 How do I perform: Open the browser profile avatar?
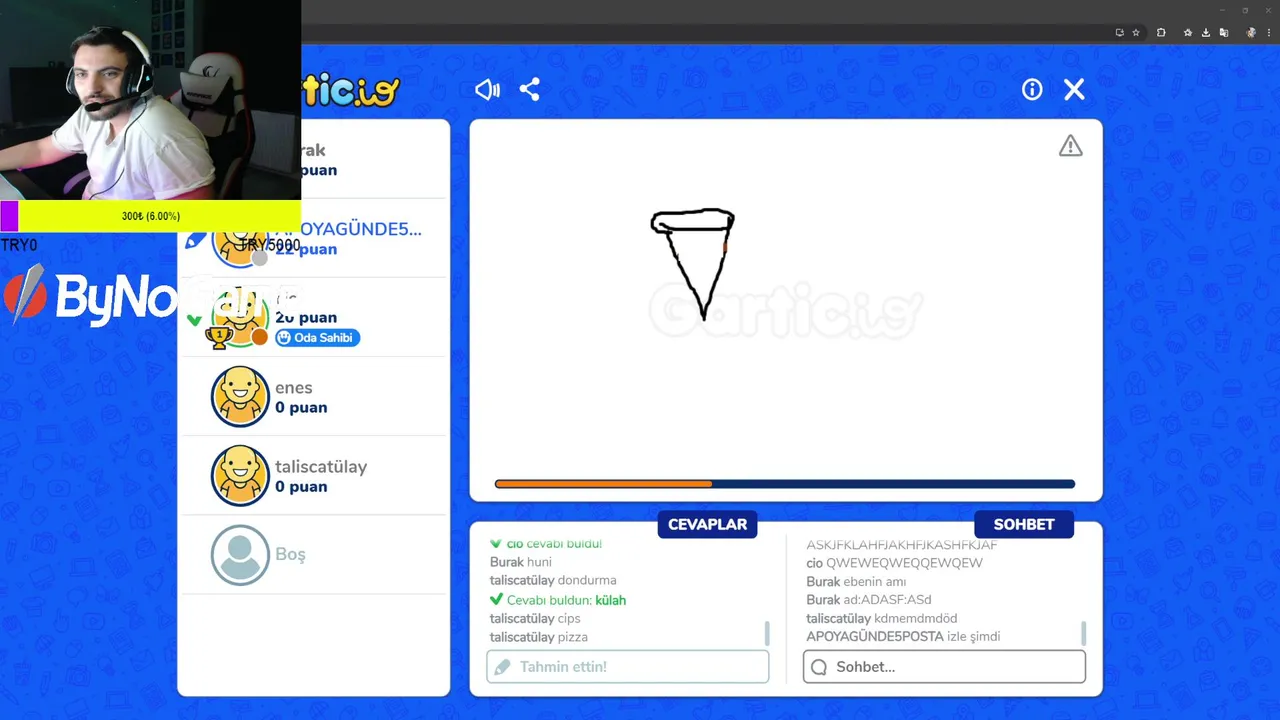point(1251,33)
